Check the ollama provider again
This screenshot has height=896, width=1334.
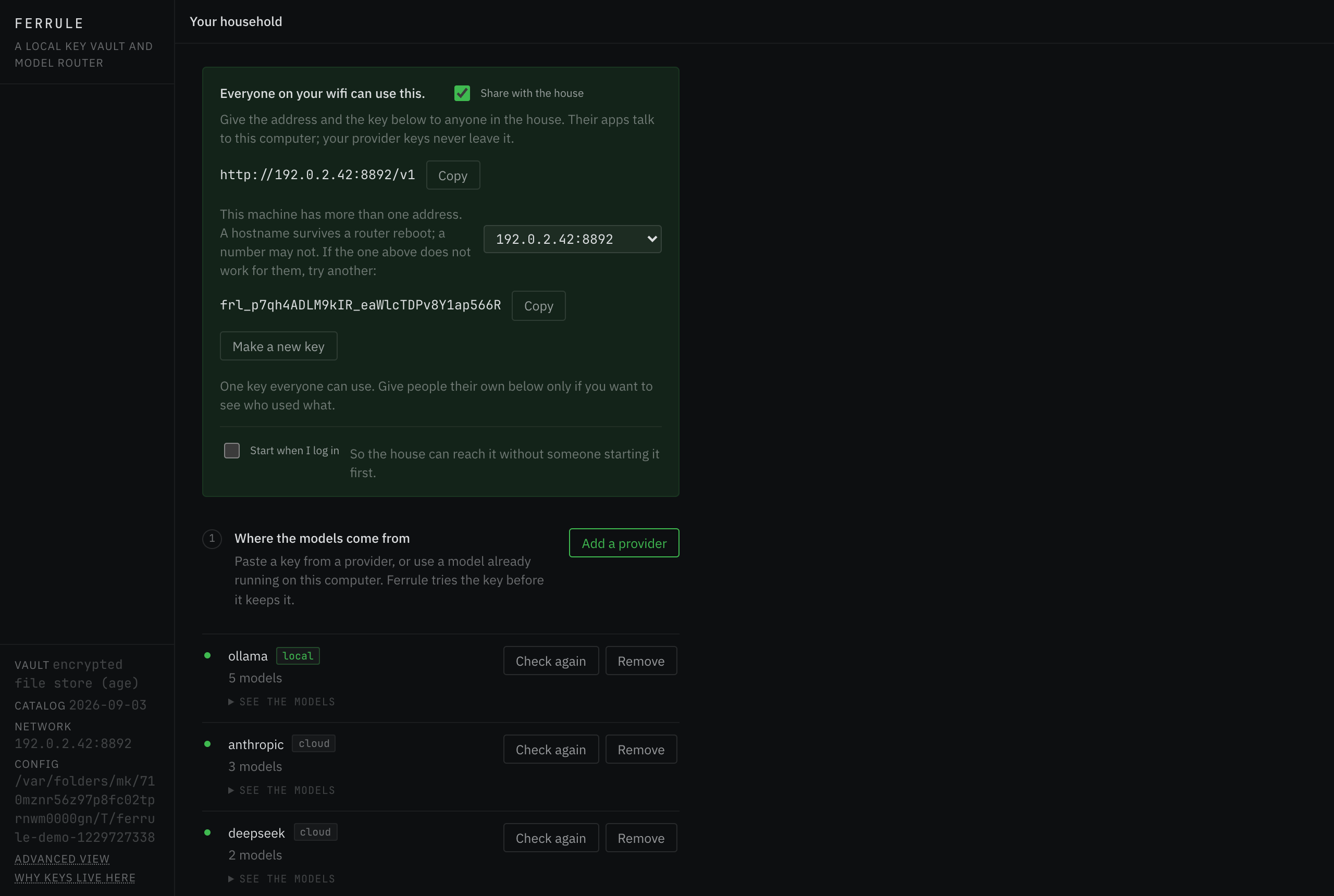[550, 661]
